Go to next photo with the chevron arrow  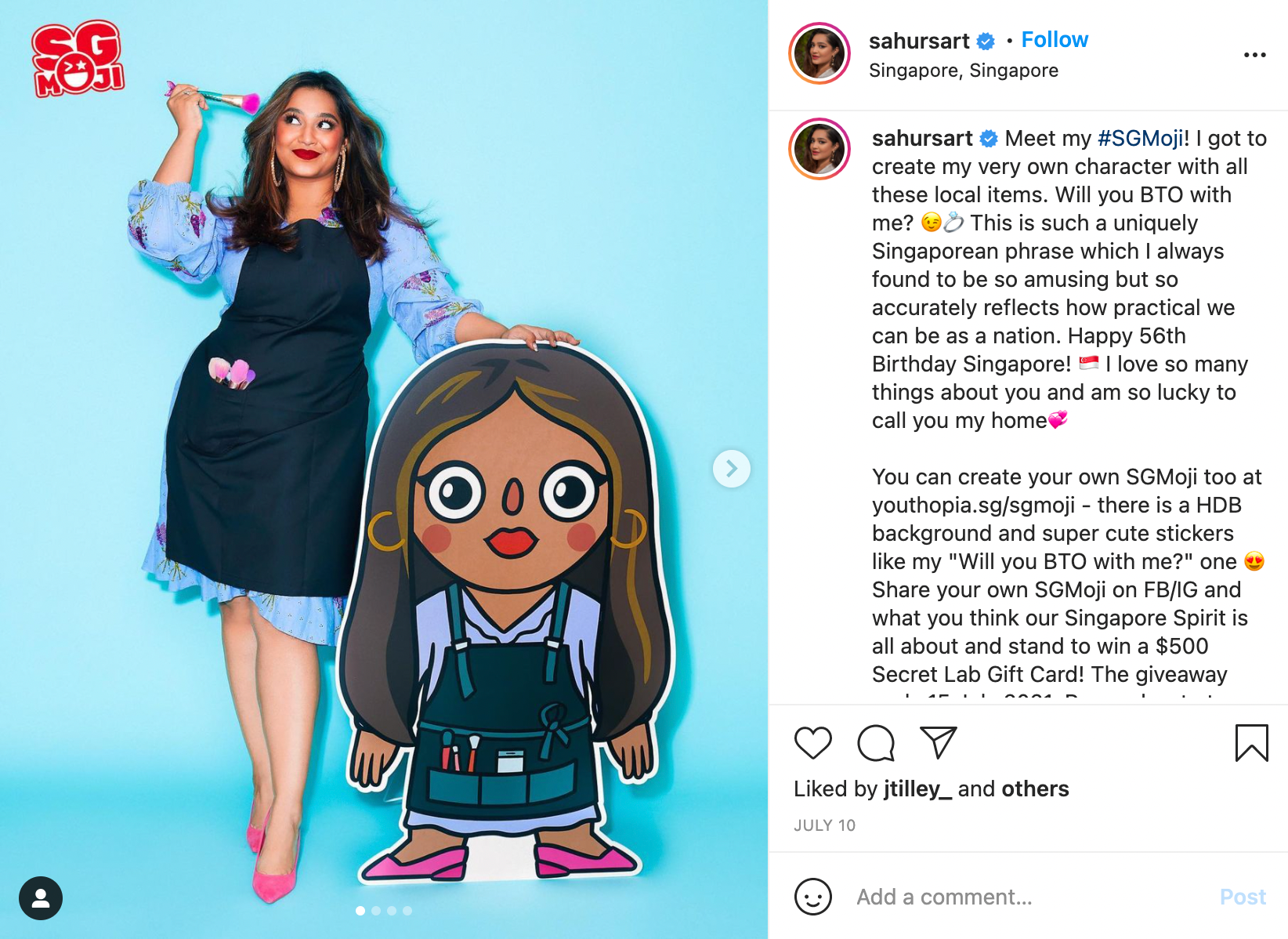tap(732, 469)
